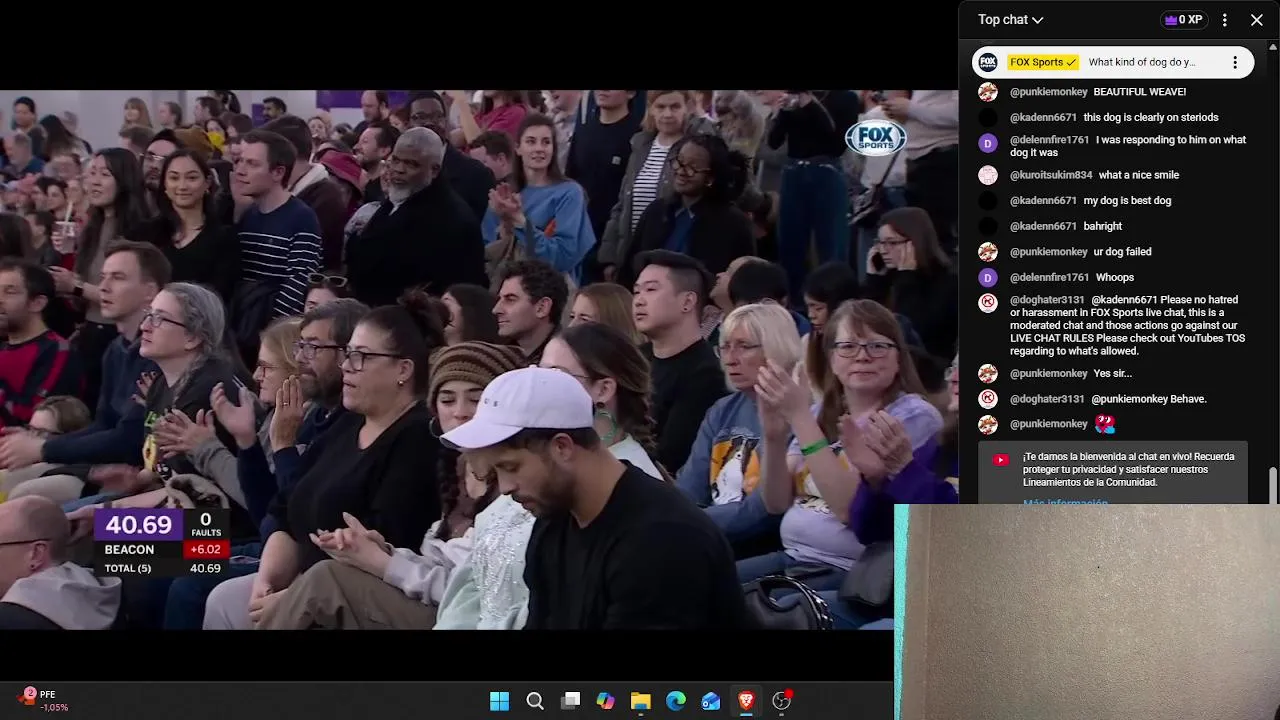Click avatar beside 'ur dog failed' message
Image resolution: width=1280 pixels, height=720 pixels.
pos(988,252)
